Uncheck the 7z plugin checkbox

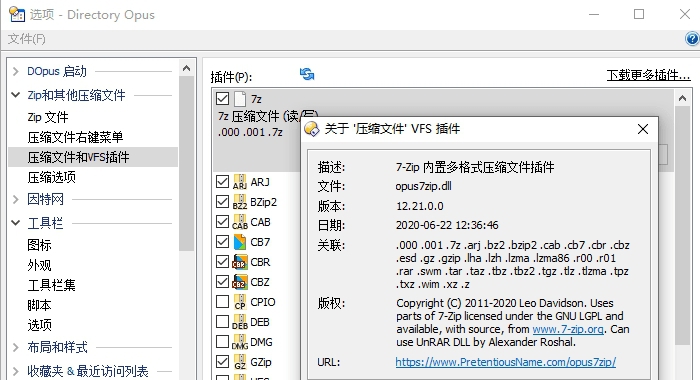click(222, 98)
